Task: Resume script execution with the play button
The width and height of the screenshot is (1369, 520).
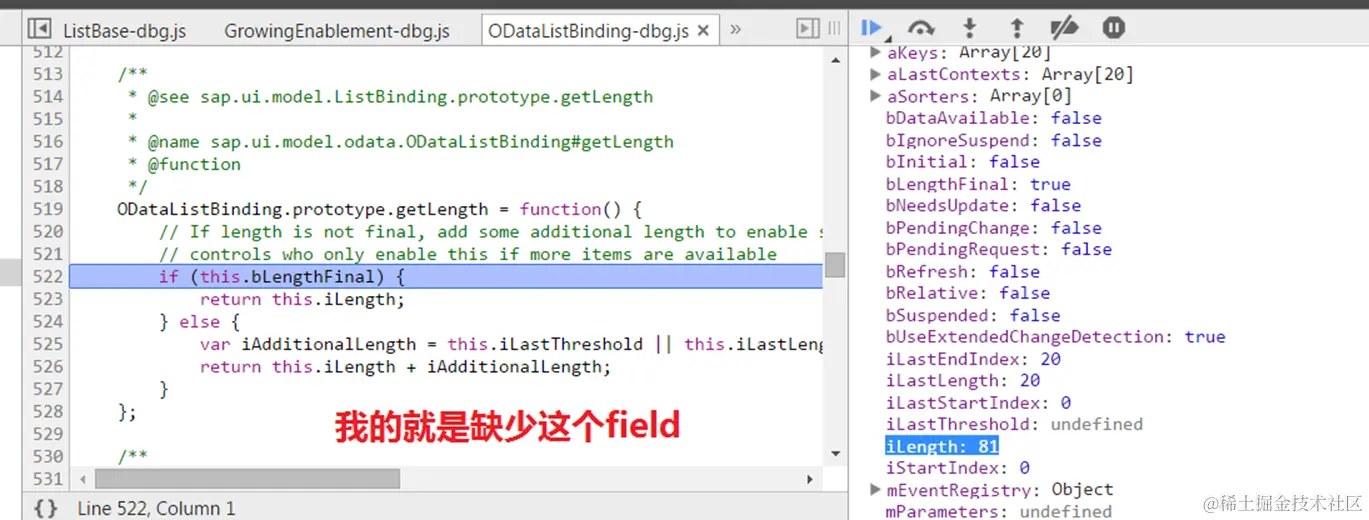Action: pyautogui.click(x=872, y=28)
